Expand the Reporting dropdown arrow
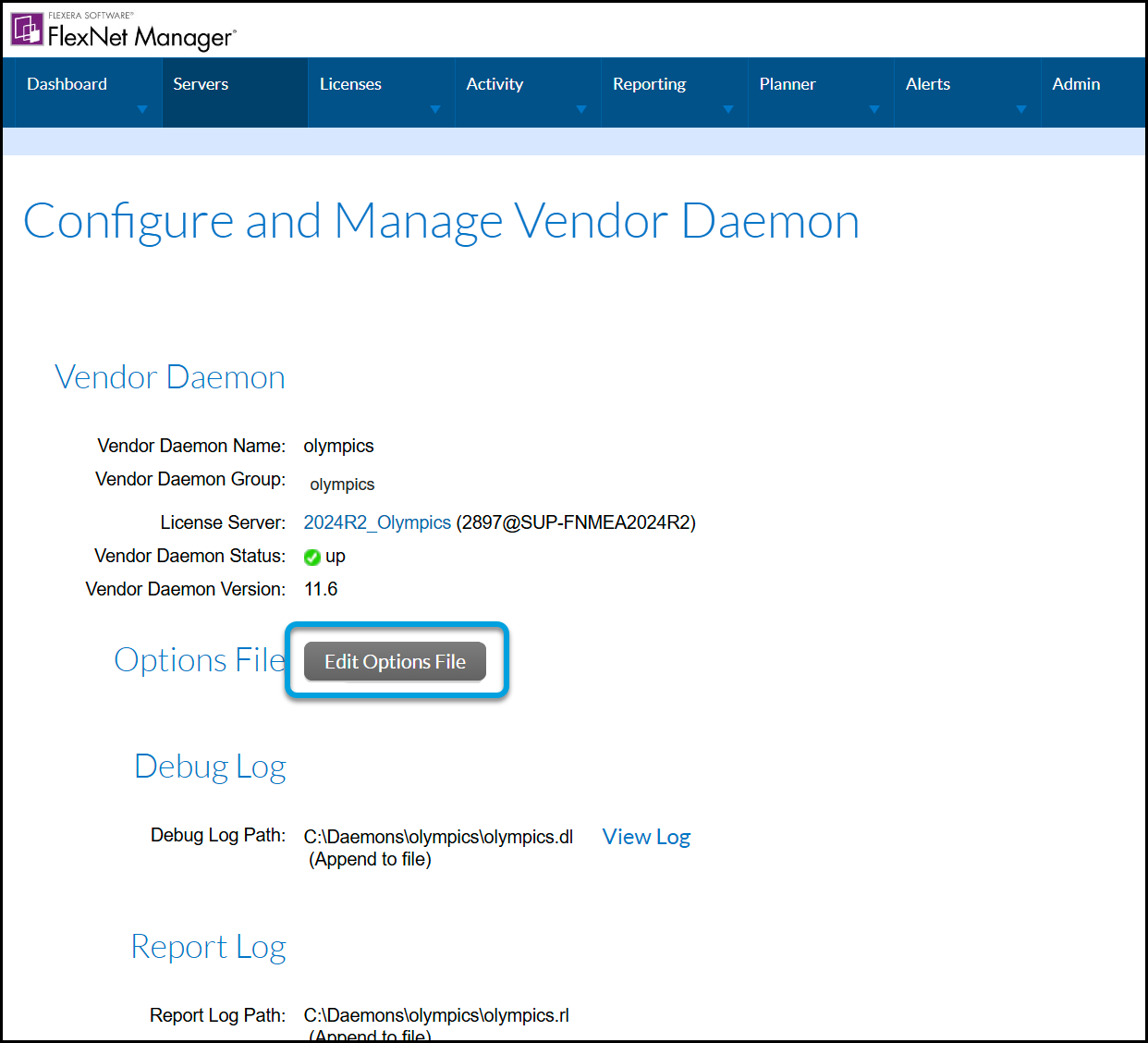 tap(728, 109)
